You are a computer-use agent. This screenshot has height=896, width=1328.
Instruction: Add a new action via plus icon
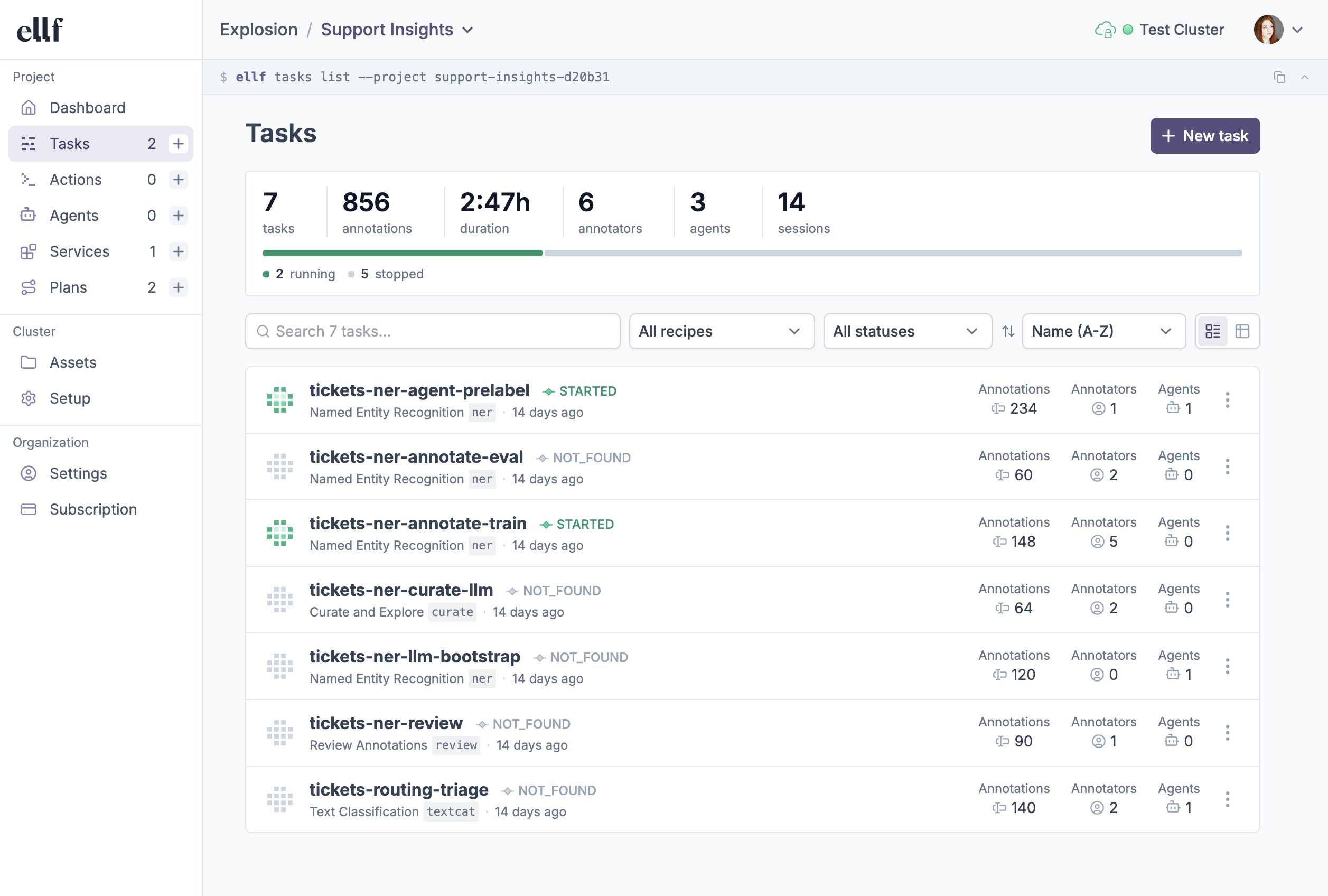[x=178, y=180]
